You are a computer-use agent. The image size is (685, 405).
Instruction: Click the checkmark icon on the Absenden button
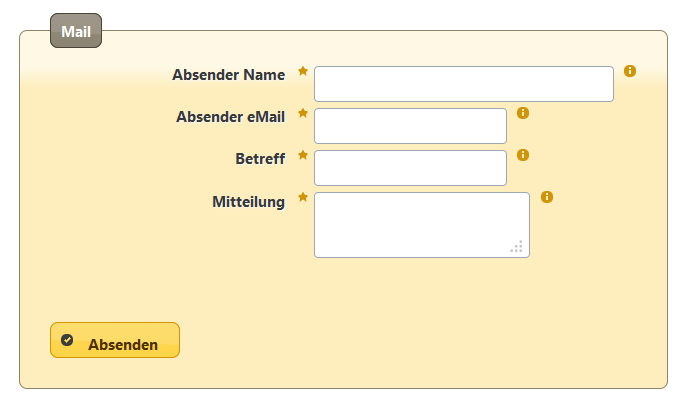(x=67, y=340)
